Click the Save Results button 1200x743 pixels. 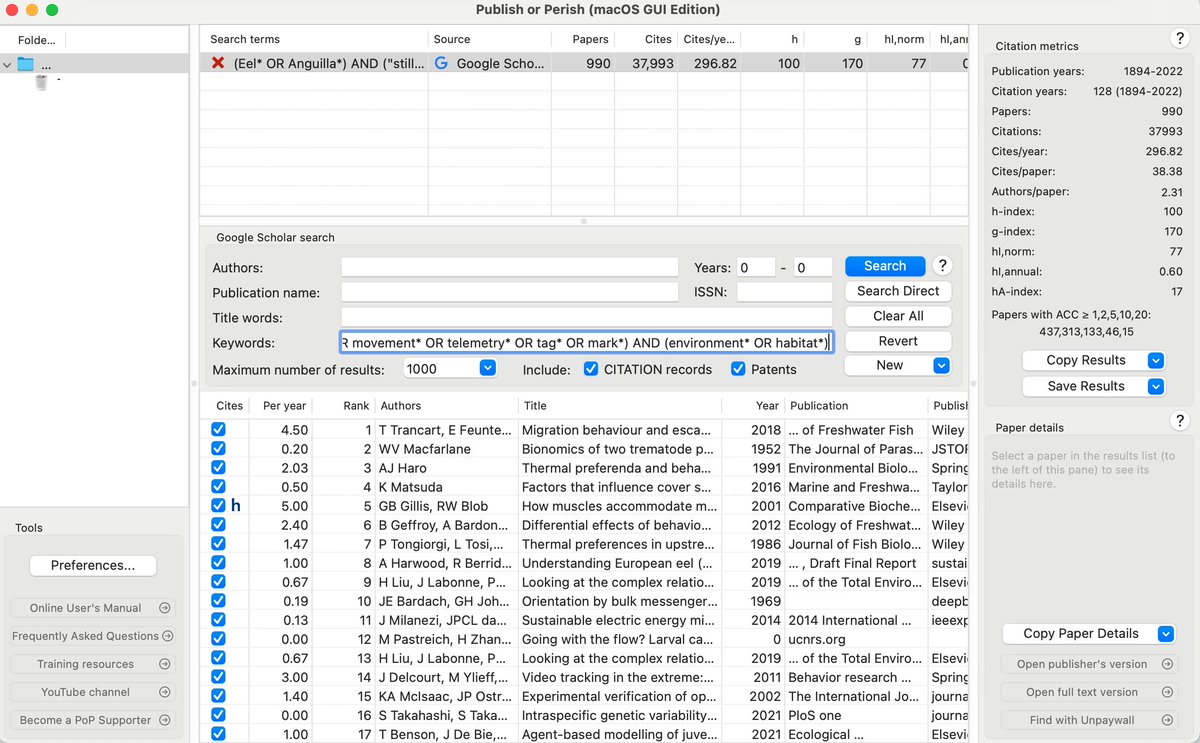pos(1086,386)
